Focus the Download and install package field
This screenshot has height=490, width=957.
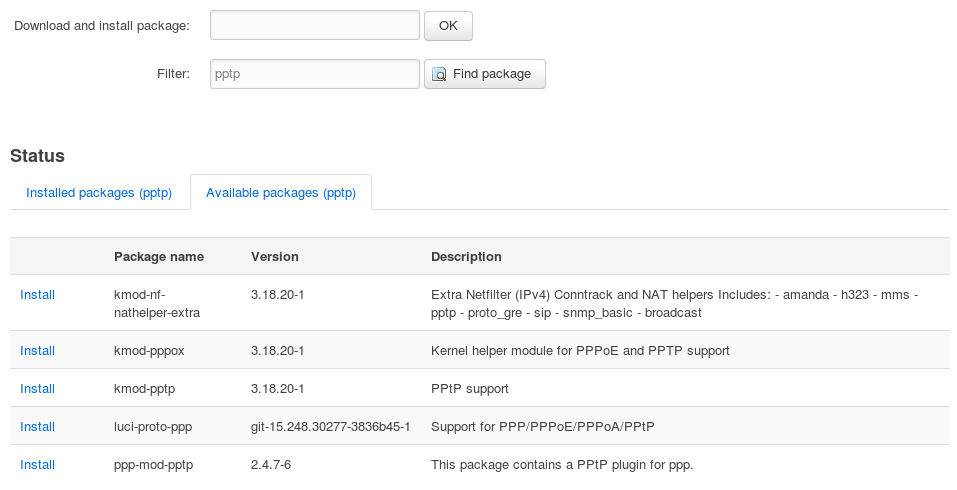coord(315,25)
